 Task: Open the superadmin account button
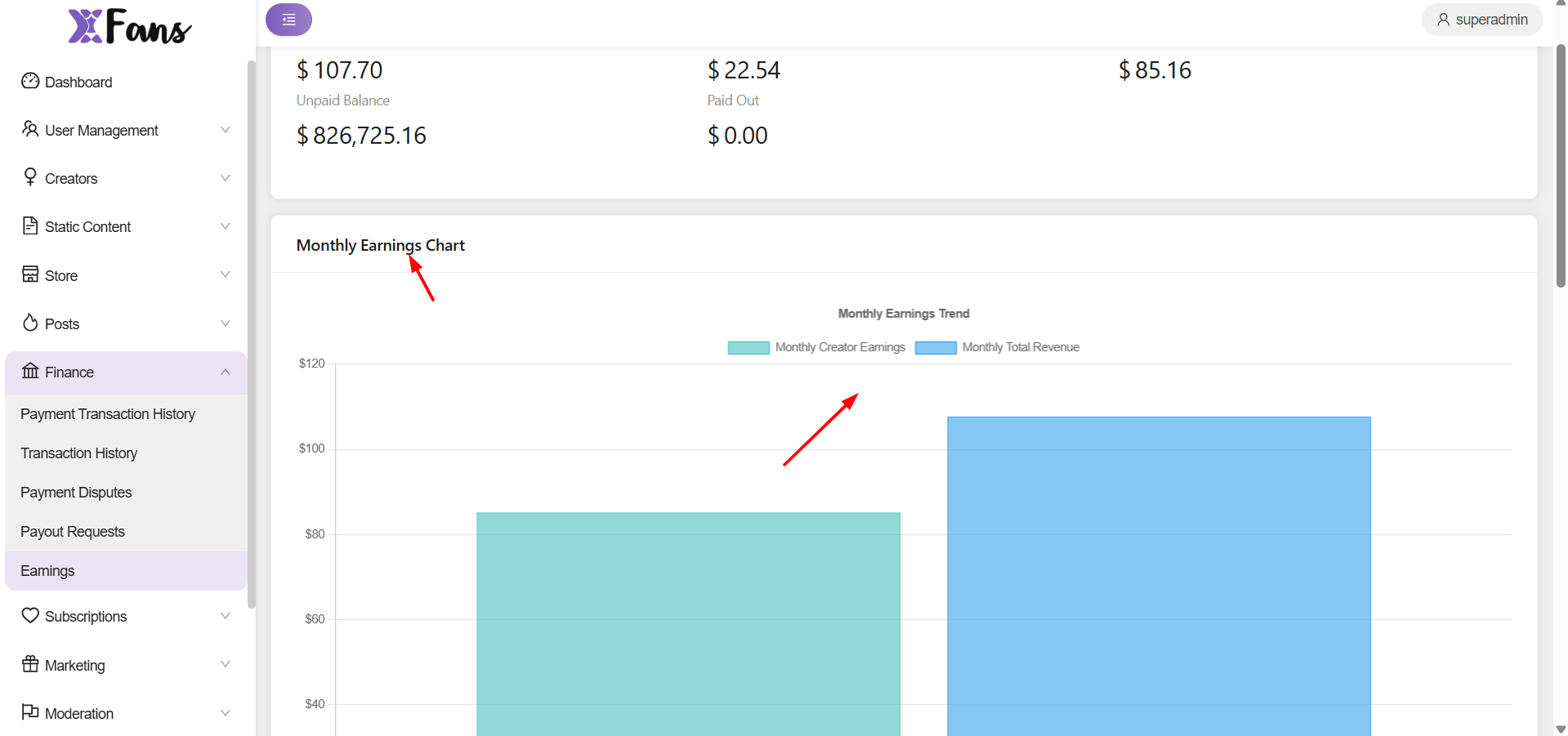(1482, 20)
